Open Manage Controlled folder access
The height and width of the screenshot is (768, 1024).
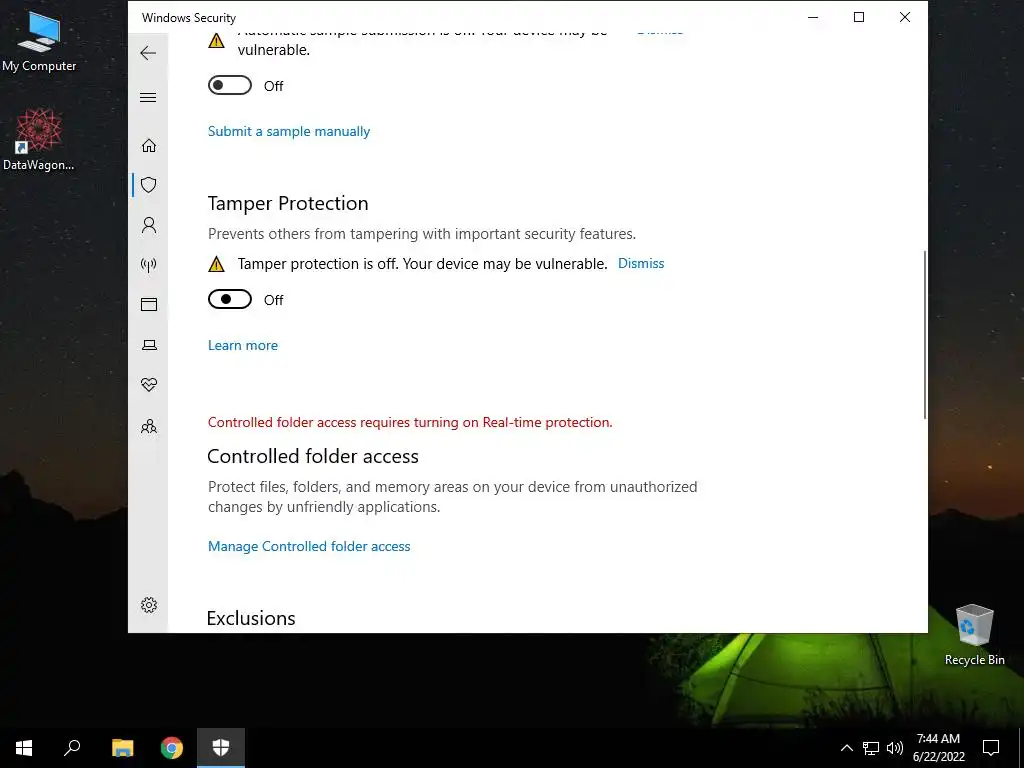[x=309, y=546]
